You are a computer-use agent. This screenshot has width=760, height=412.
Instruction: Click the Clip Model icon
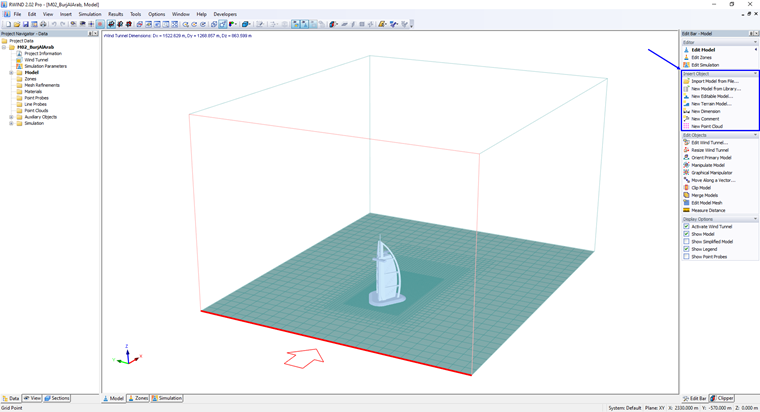686,188
